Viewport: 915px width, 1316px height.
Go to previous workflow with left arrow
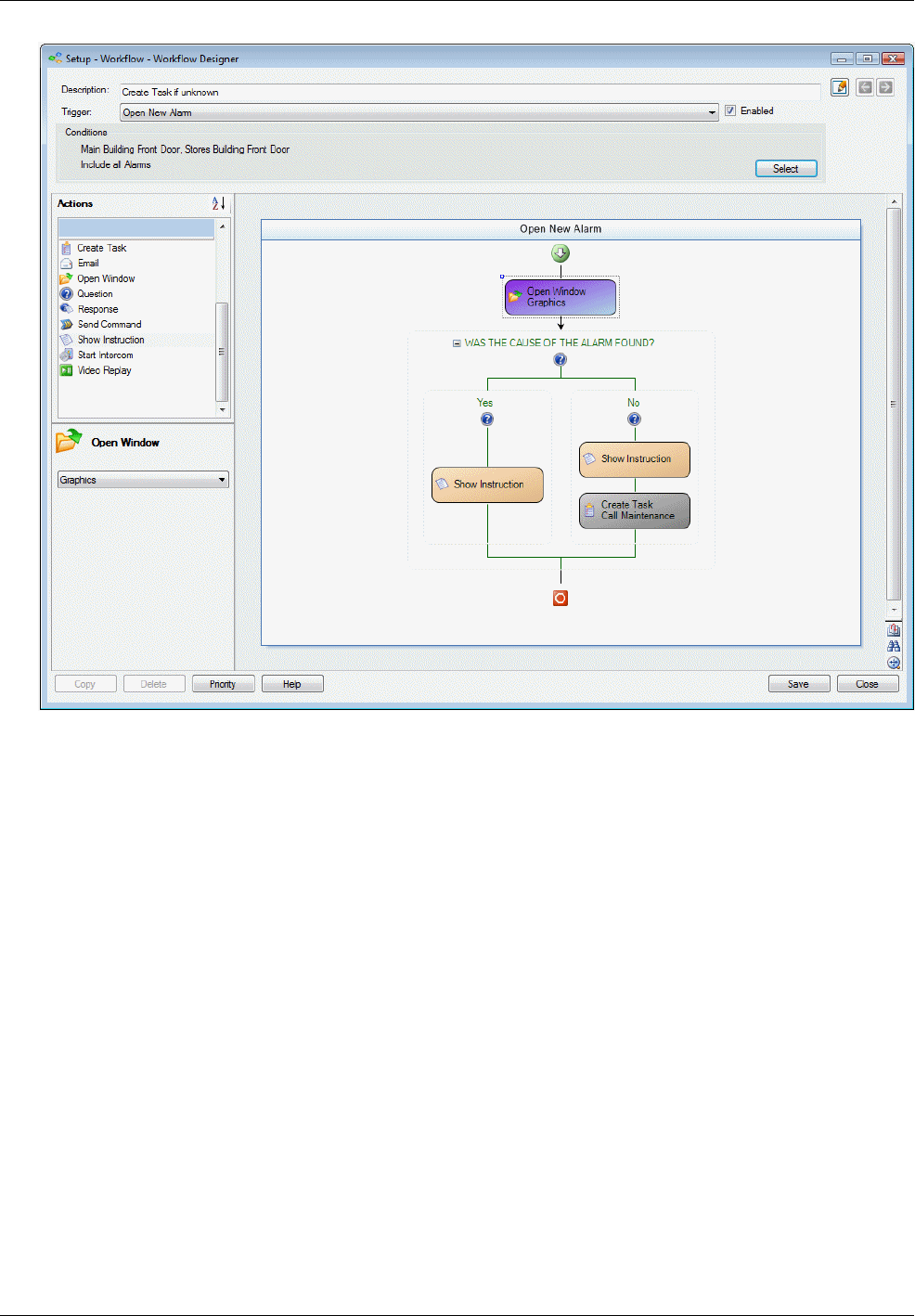[865, 87]
